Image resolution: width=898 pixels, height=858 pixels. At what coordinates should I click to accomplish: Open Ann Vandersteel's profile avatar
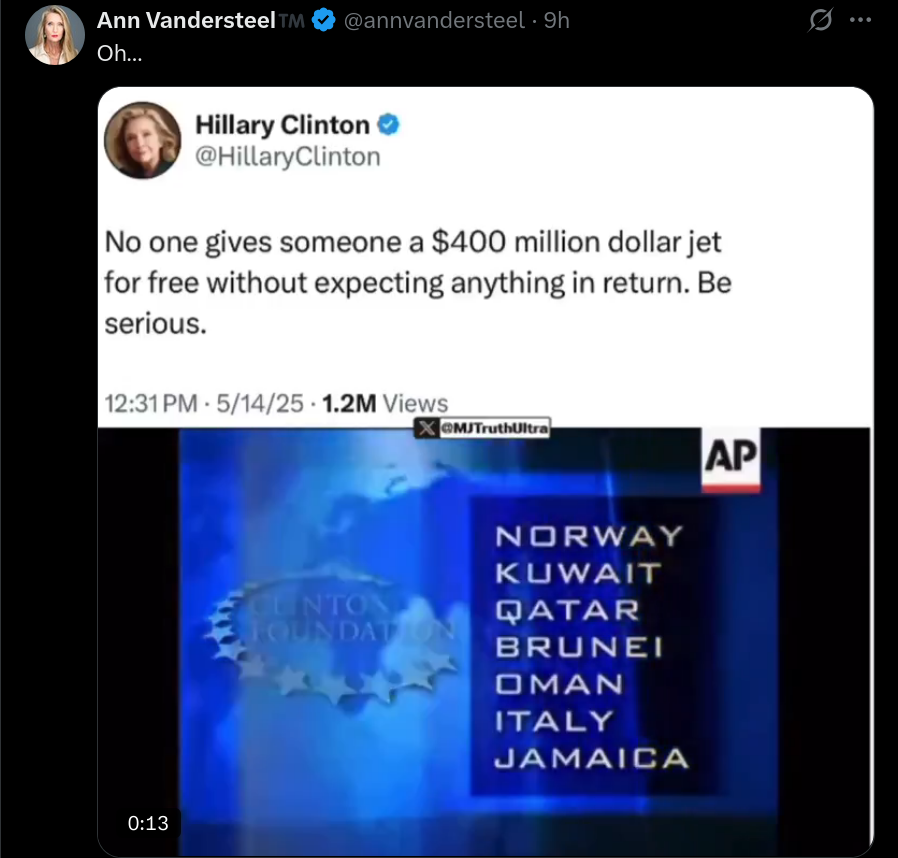(55, 35)
